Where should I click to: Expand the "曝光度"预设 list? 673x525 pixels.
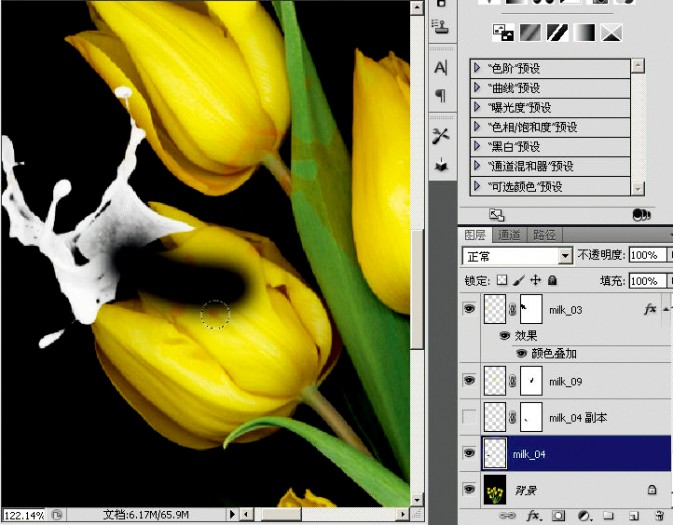[x=477, y=107]
